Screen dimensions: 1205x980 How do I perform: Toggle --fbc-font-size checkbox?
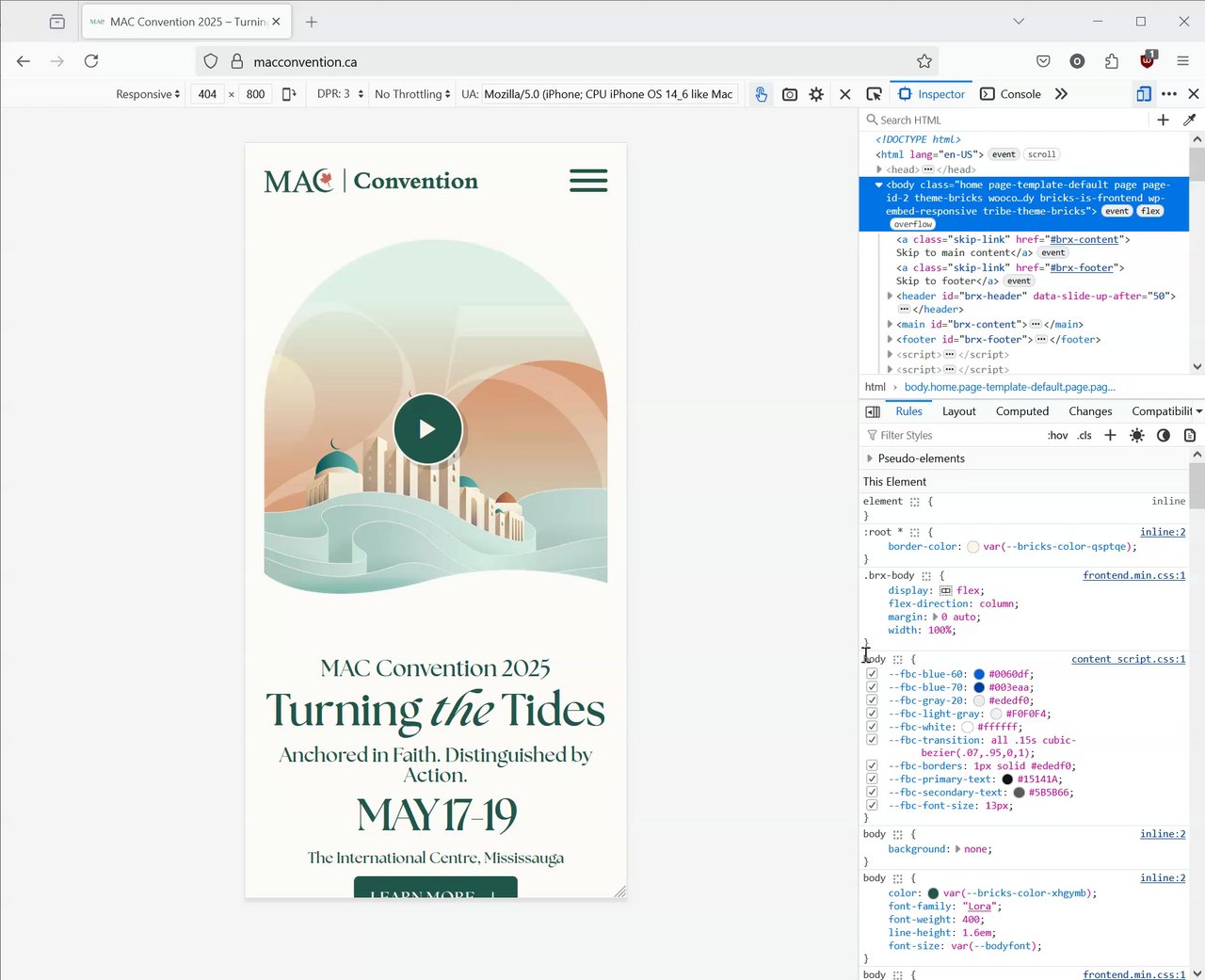pyautogui.click(x=872, y=806)
